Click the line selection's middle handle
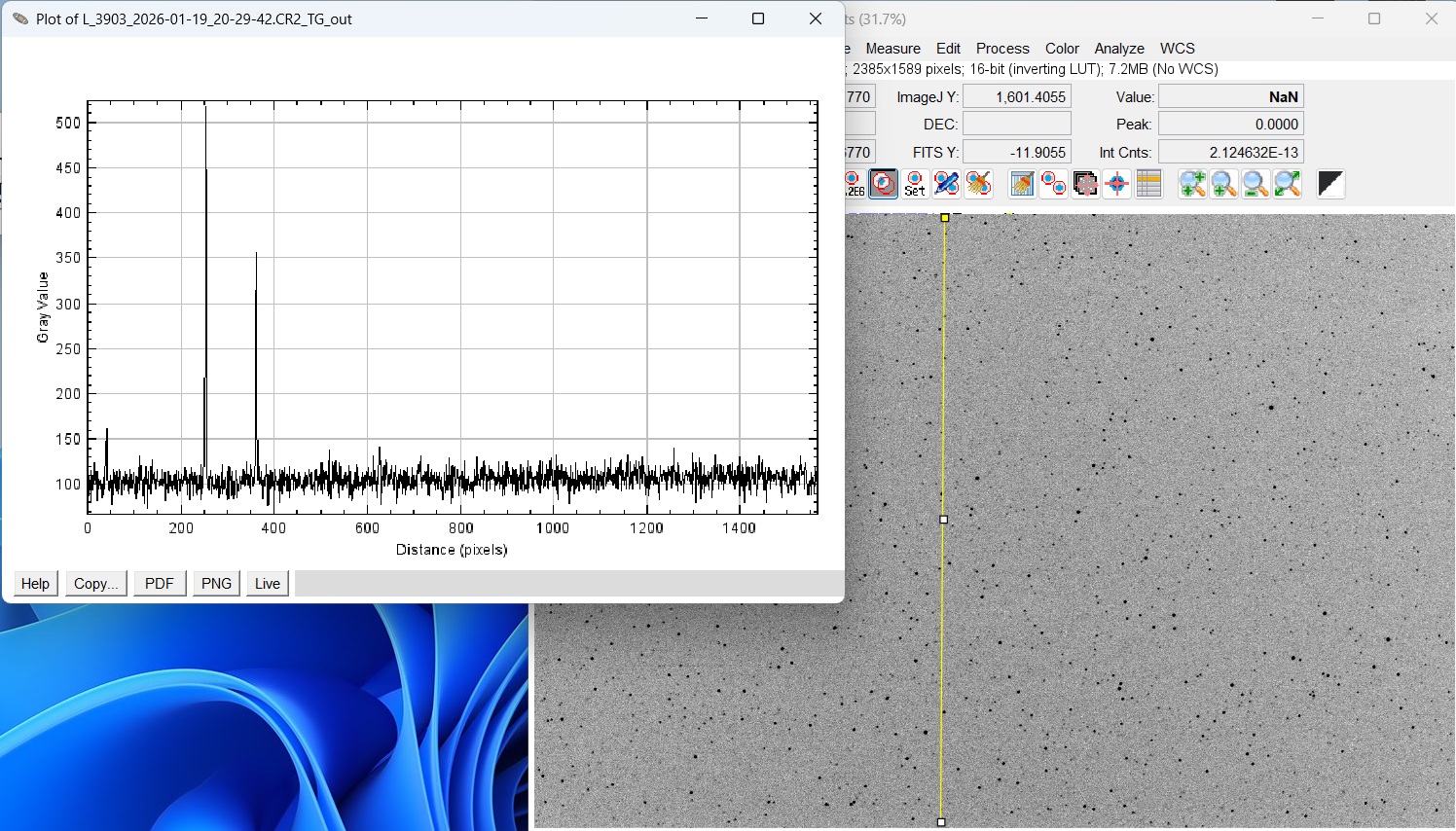This screenshot has height=831, width=1456. 943,520
